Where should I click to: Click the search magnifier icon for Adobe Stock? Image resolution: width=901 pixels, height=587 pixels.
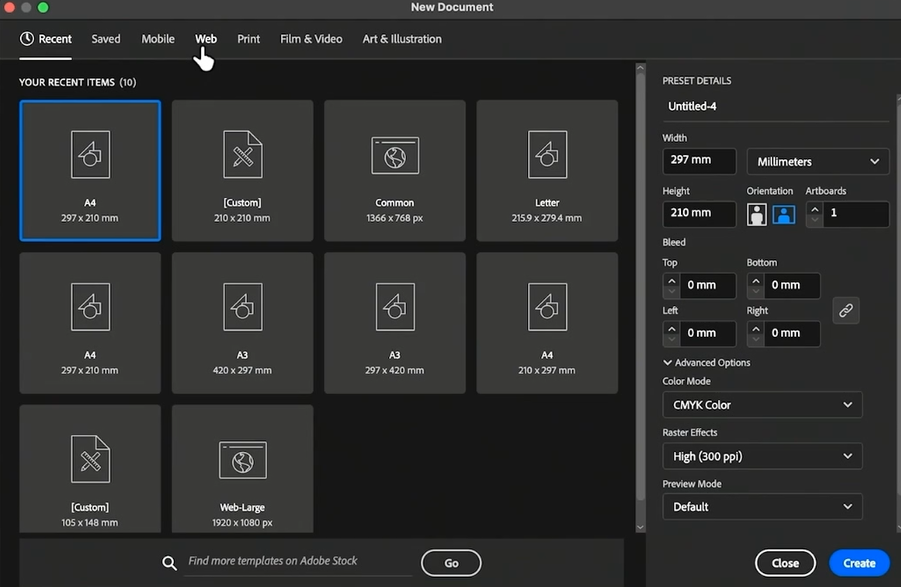169,563
